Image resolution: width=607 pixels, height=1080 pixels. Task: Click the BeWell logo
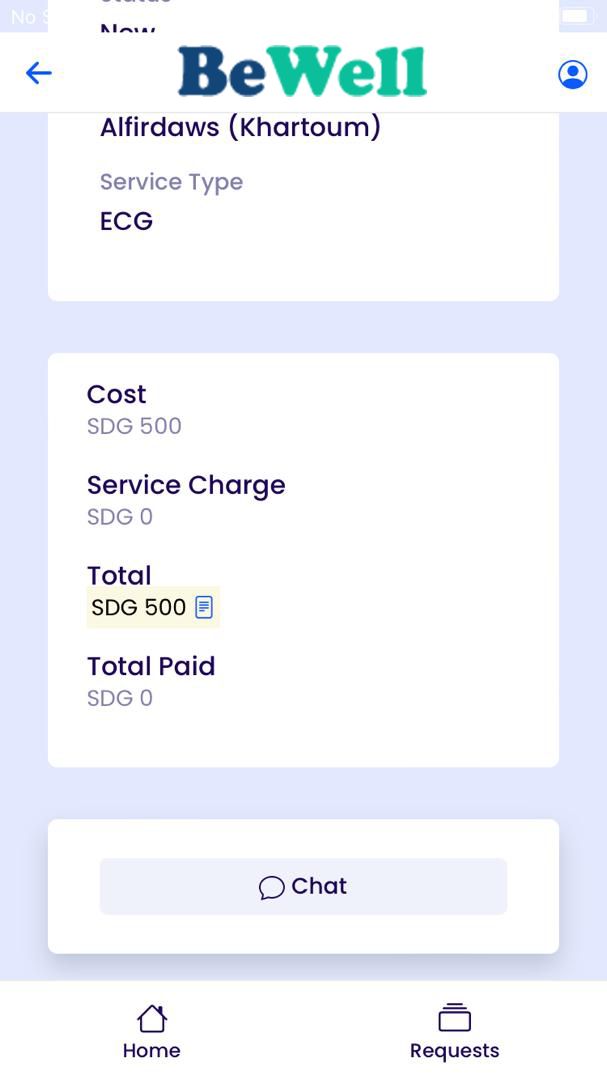(x=302, y=73)
